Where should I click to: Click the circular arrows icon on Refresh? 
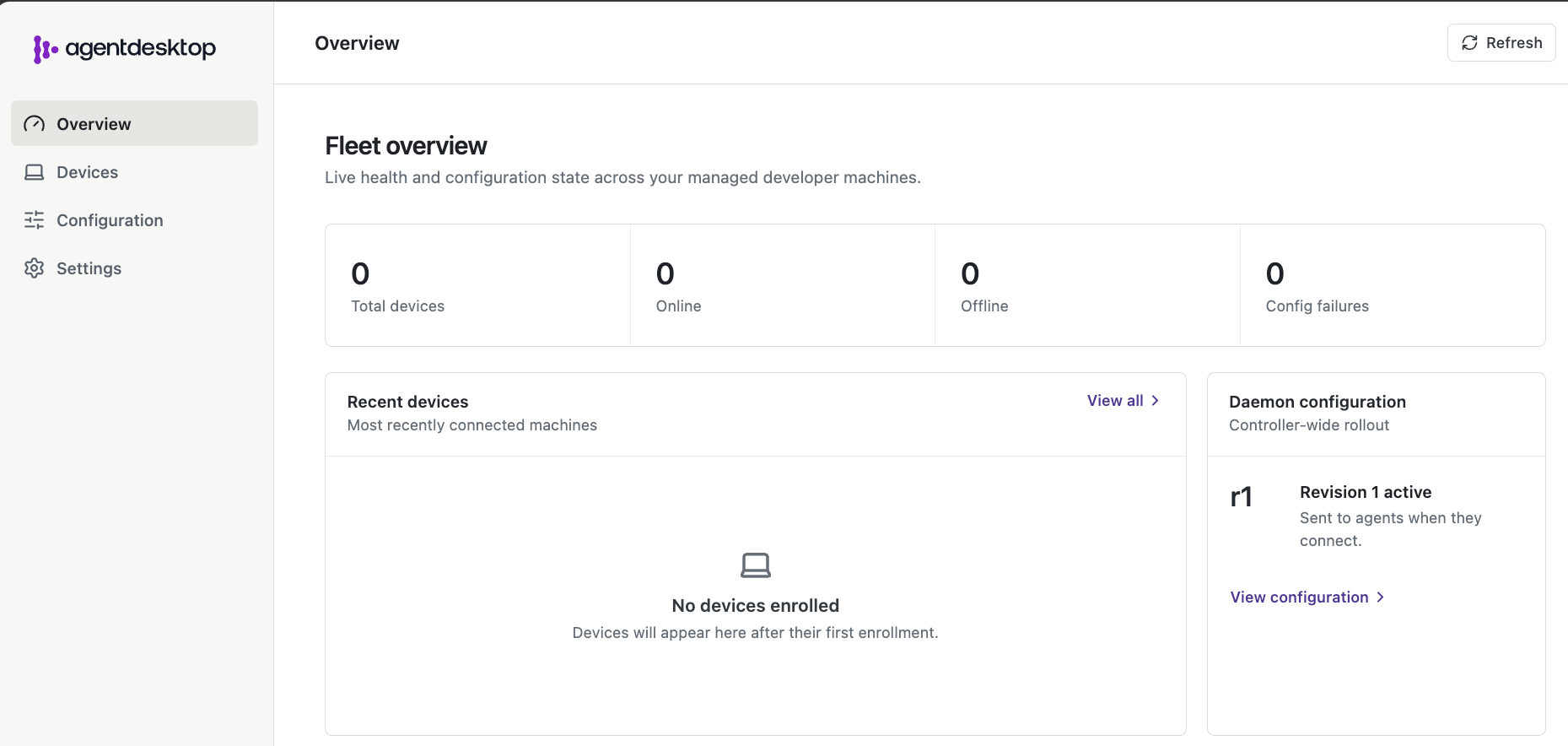[1470, 43]
